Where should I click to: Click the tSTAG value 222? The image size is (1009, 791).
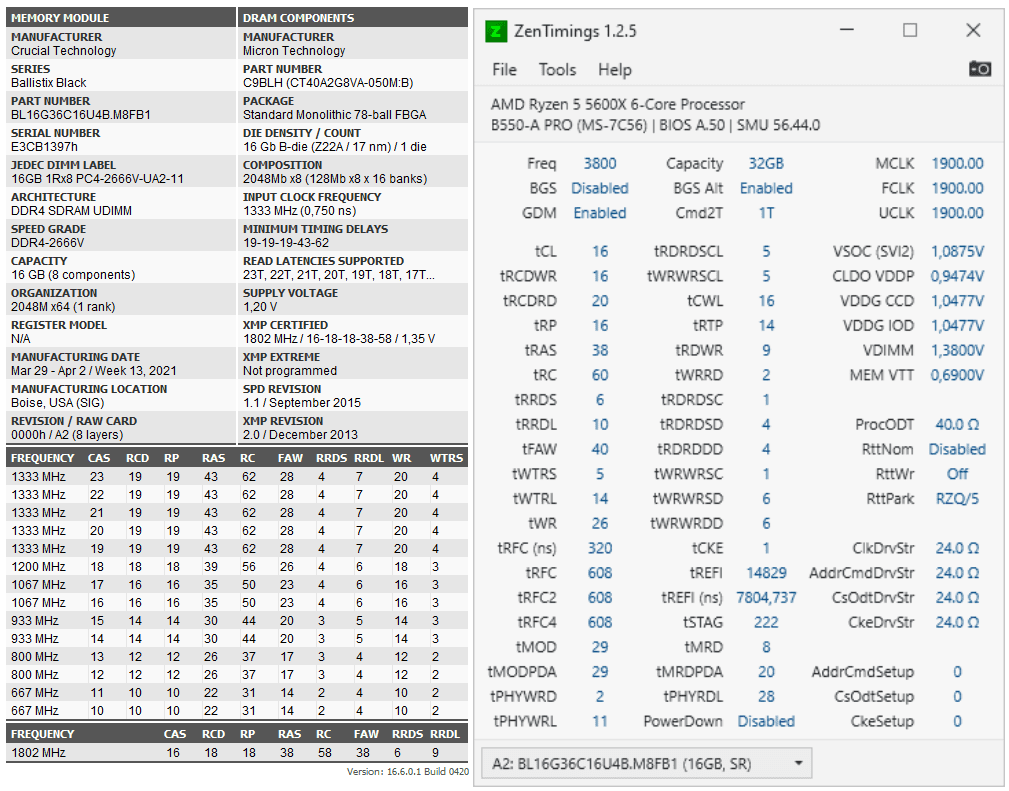click(x=766, y=622)
